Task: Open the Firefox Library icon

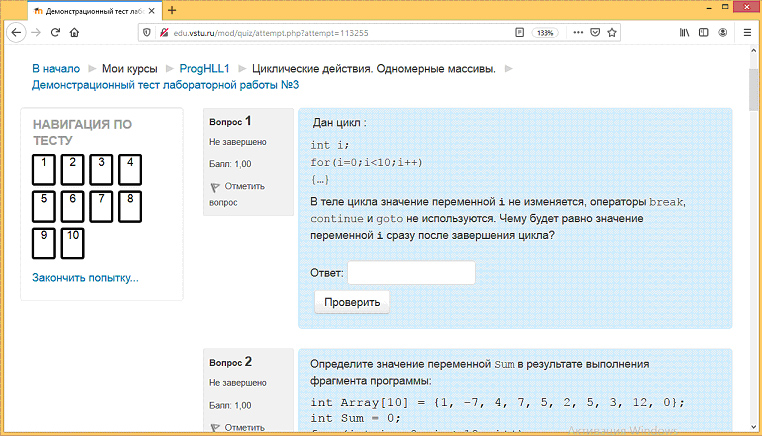Action: [x=685, y=32]
